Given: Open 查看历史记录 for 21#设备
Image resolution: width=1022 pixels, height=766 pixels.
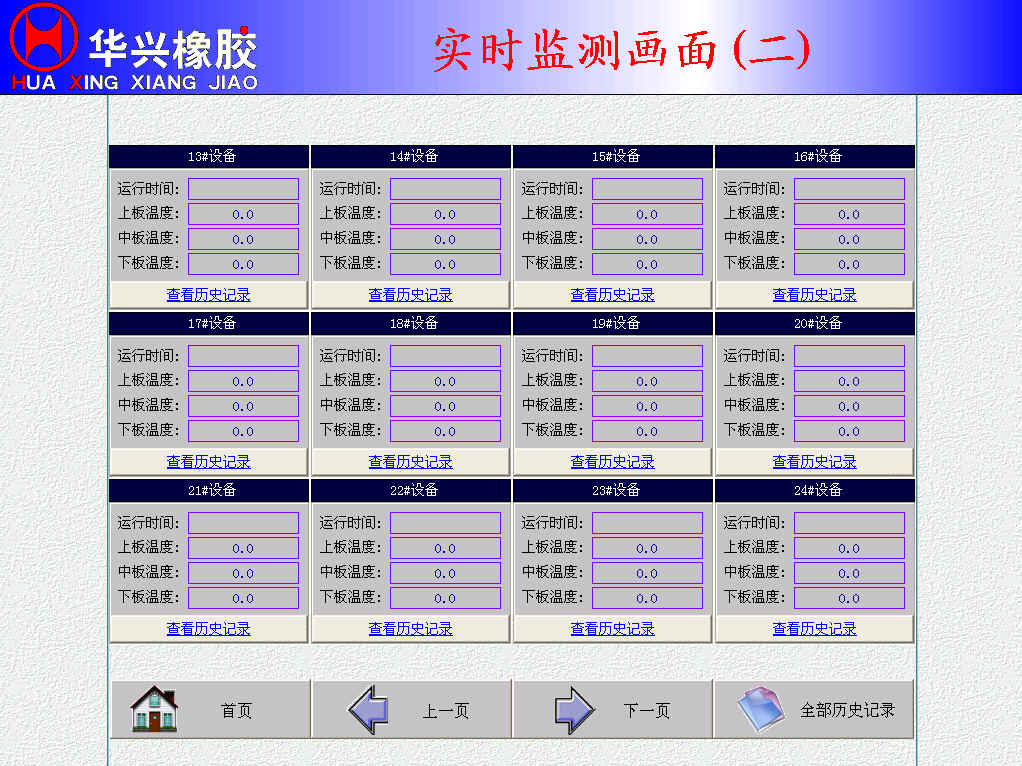Looking at the screenshot, I should (209, 628).
